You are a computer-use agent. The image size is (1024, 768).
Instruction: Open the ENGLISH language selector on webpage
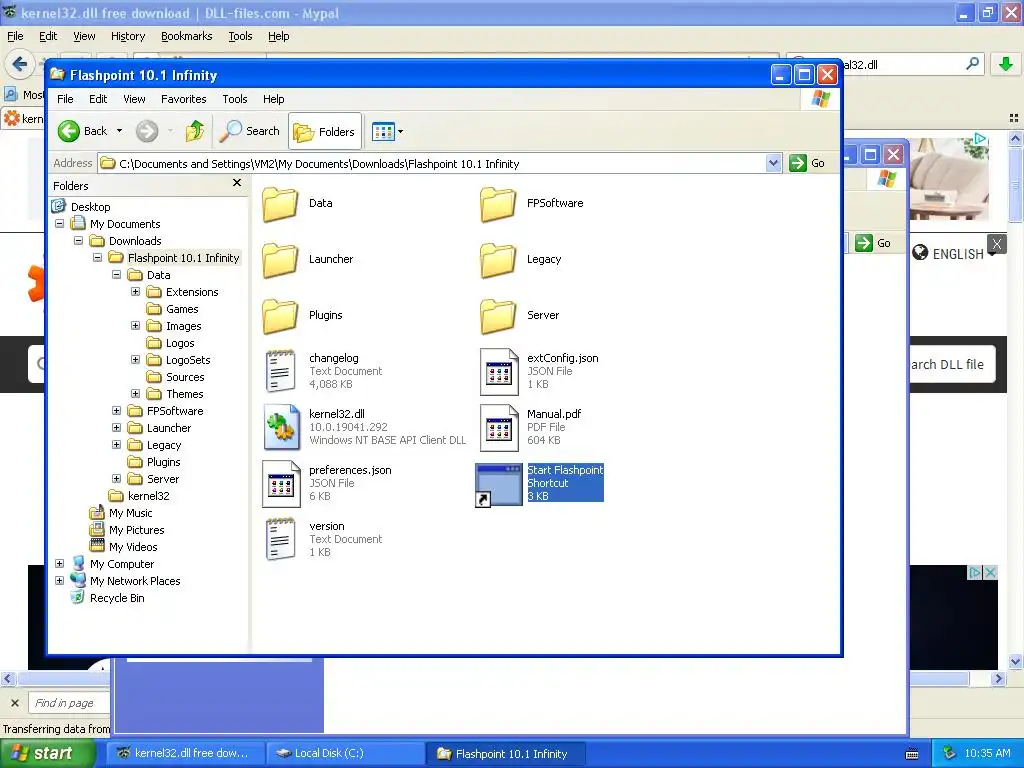(x=954, y=253)
